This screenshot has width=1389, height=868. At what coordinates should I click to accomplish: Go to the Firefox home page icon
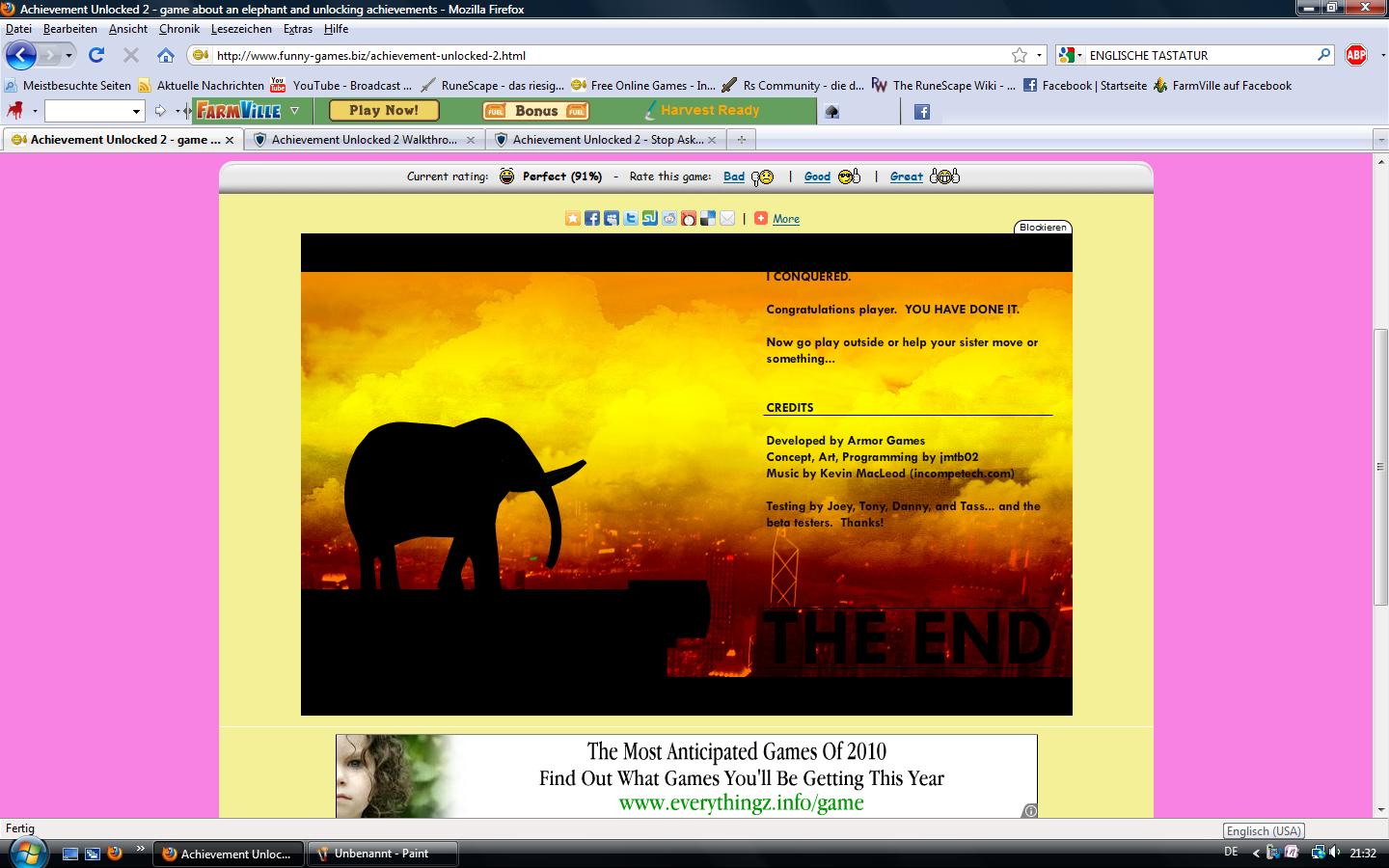pyautogui.click(x=166, y=55)
